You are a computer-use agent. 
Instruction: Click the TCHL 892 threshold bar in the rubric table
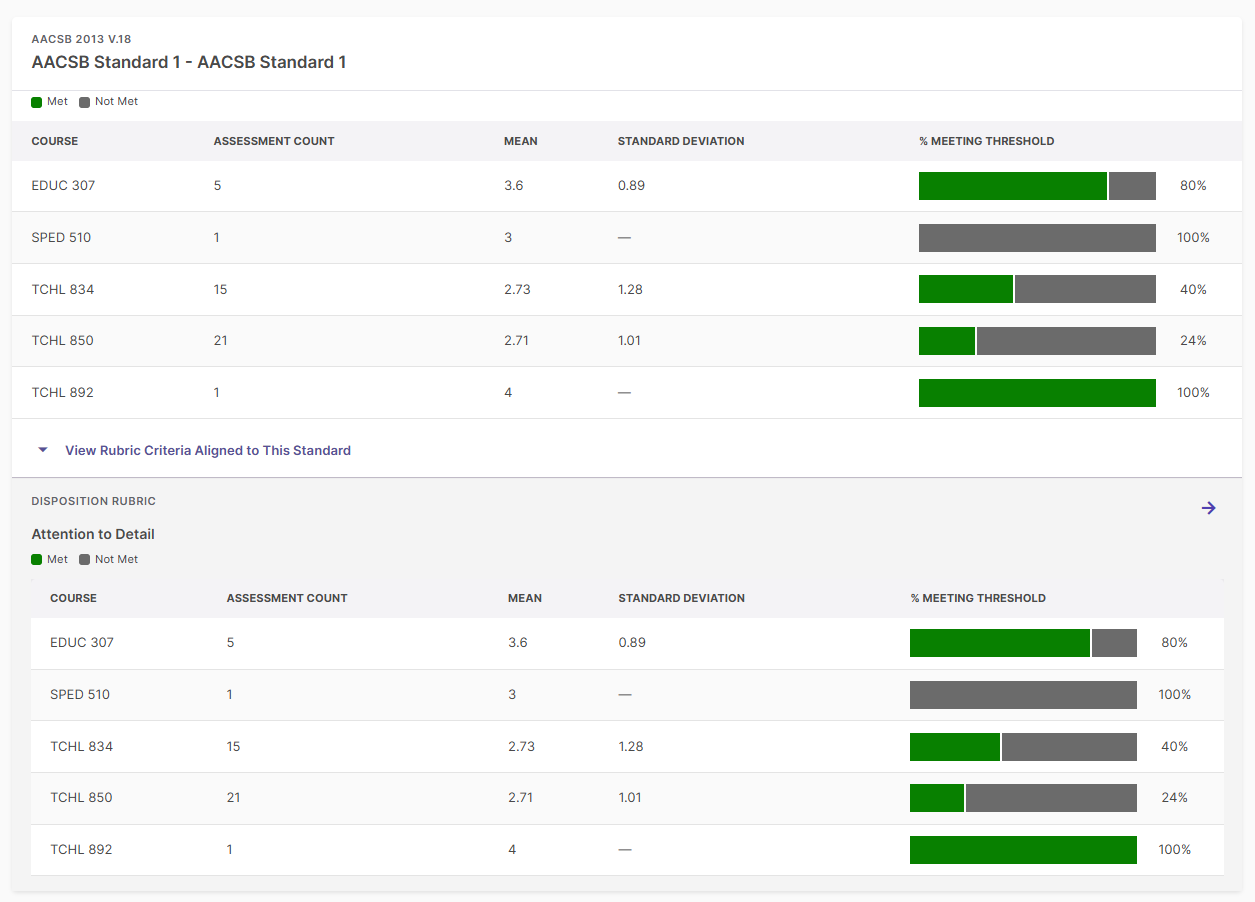coord(1023,850)
